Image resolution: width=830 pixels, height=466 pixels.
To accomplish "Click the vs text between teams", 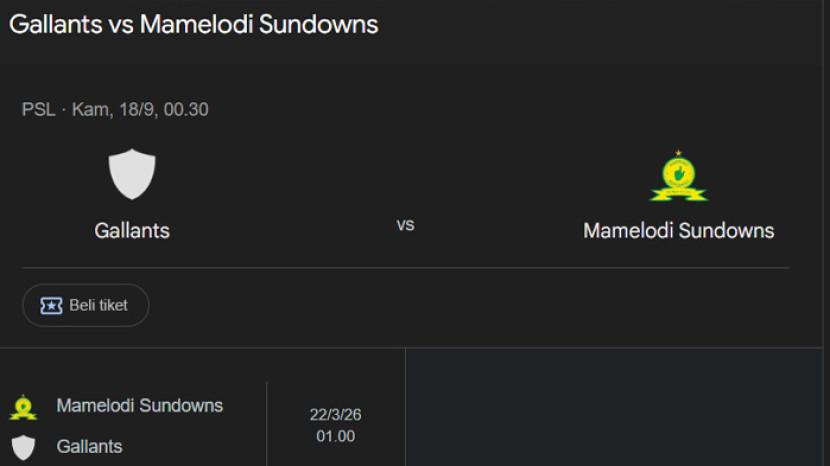I will click(x=405, y=225).
